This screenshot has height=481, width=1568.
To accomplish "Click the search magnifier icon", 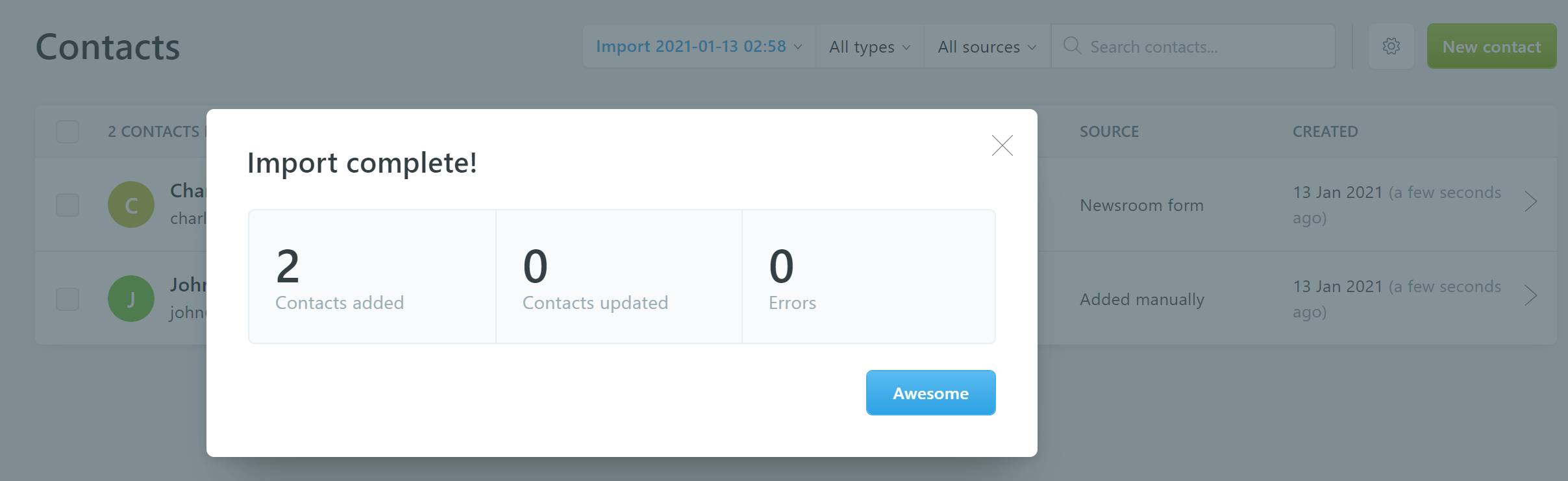I will click(1072, 46).
